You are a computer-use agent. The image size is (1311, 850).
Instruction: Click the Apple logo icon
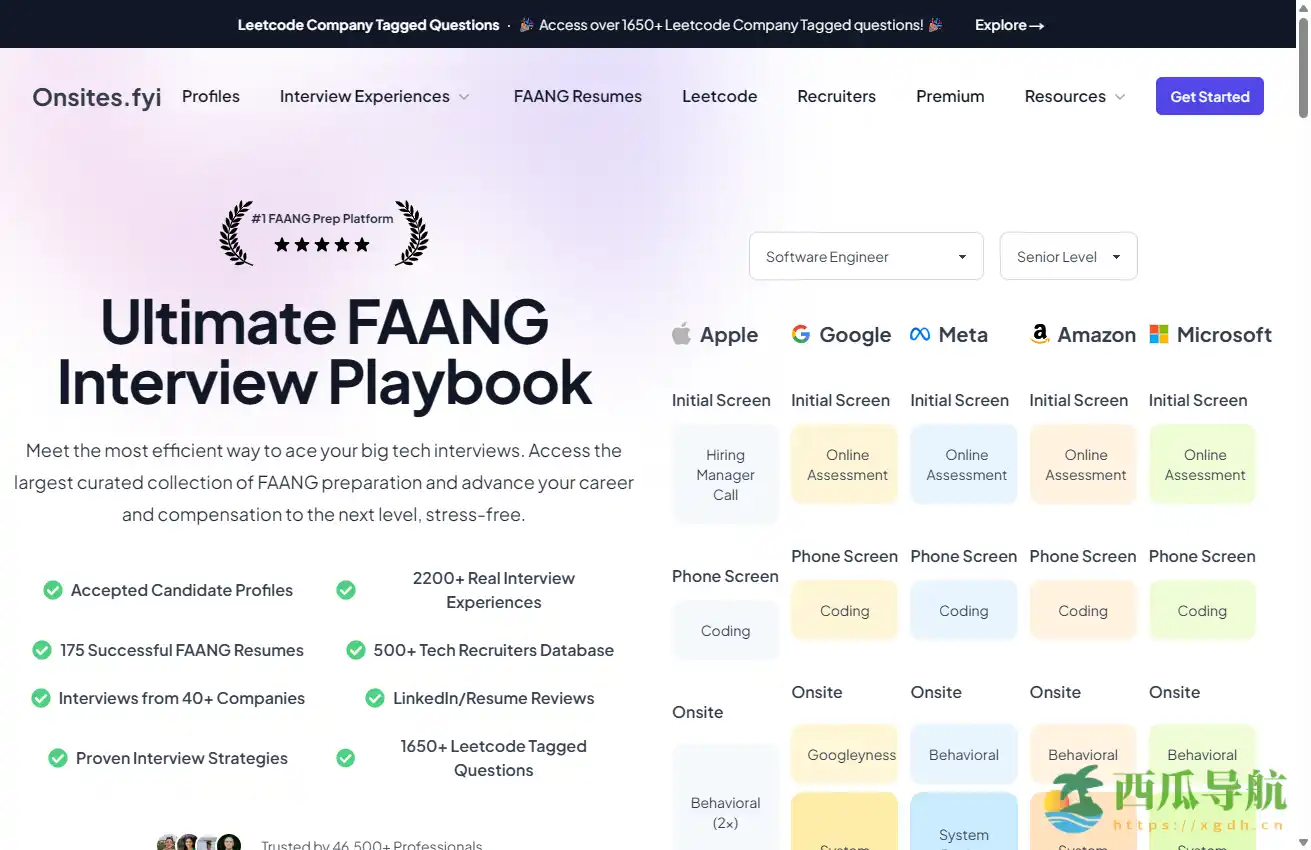[681, 334]
